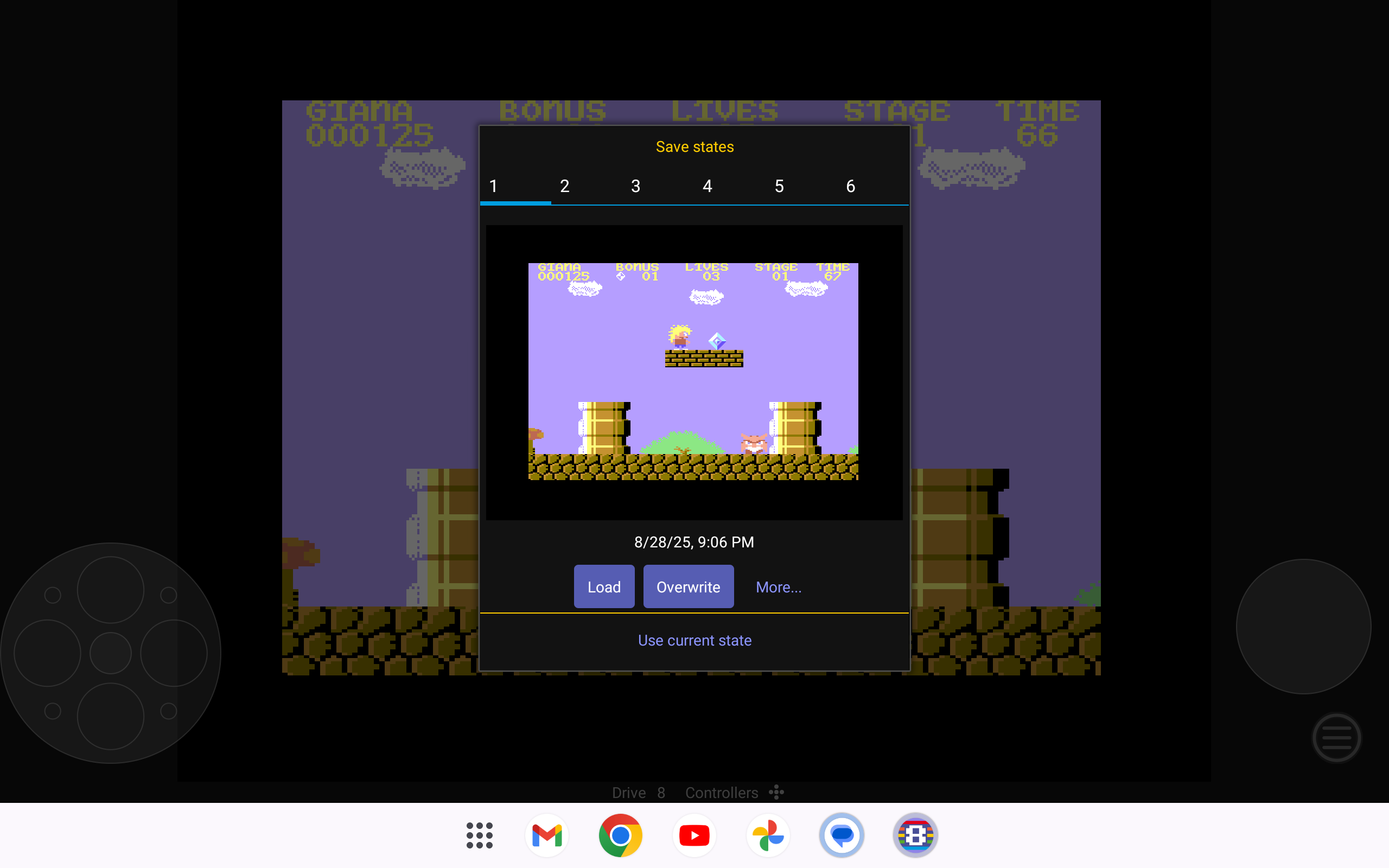
Task: Select save state slot 3 tab
Action: [635, 186]
